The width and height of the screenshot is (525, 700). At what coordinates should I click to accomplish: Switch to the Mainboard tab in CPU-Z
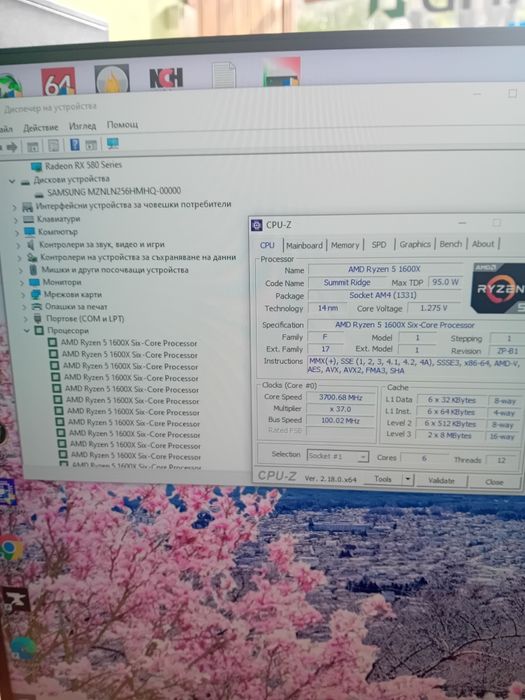click(x=304, y=246)
